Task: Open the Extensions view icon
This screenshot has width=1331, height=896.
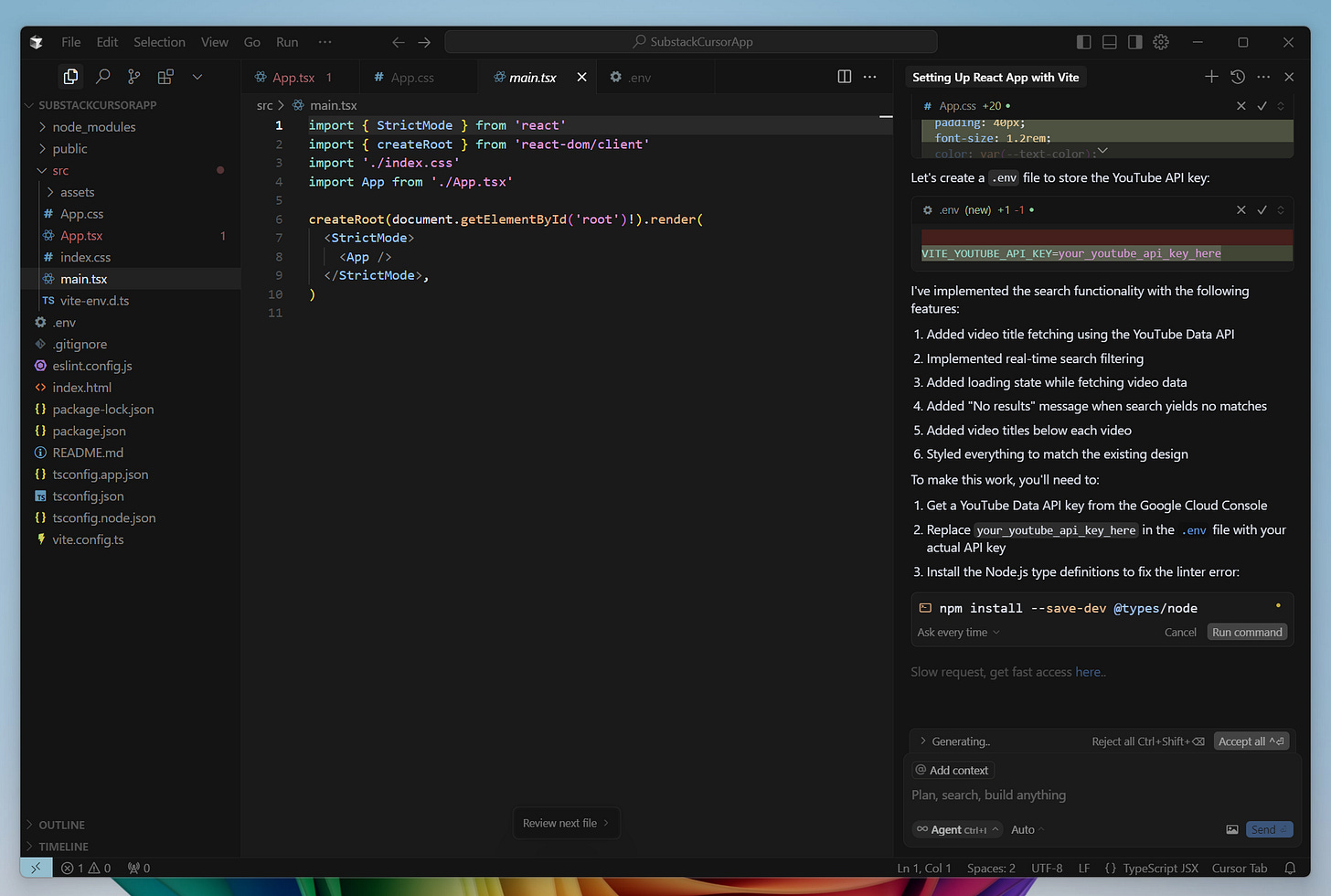Action: 165,77
